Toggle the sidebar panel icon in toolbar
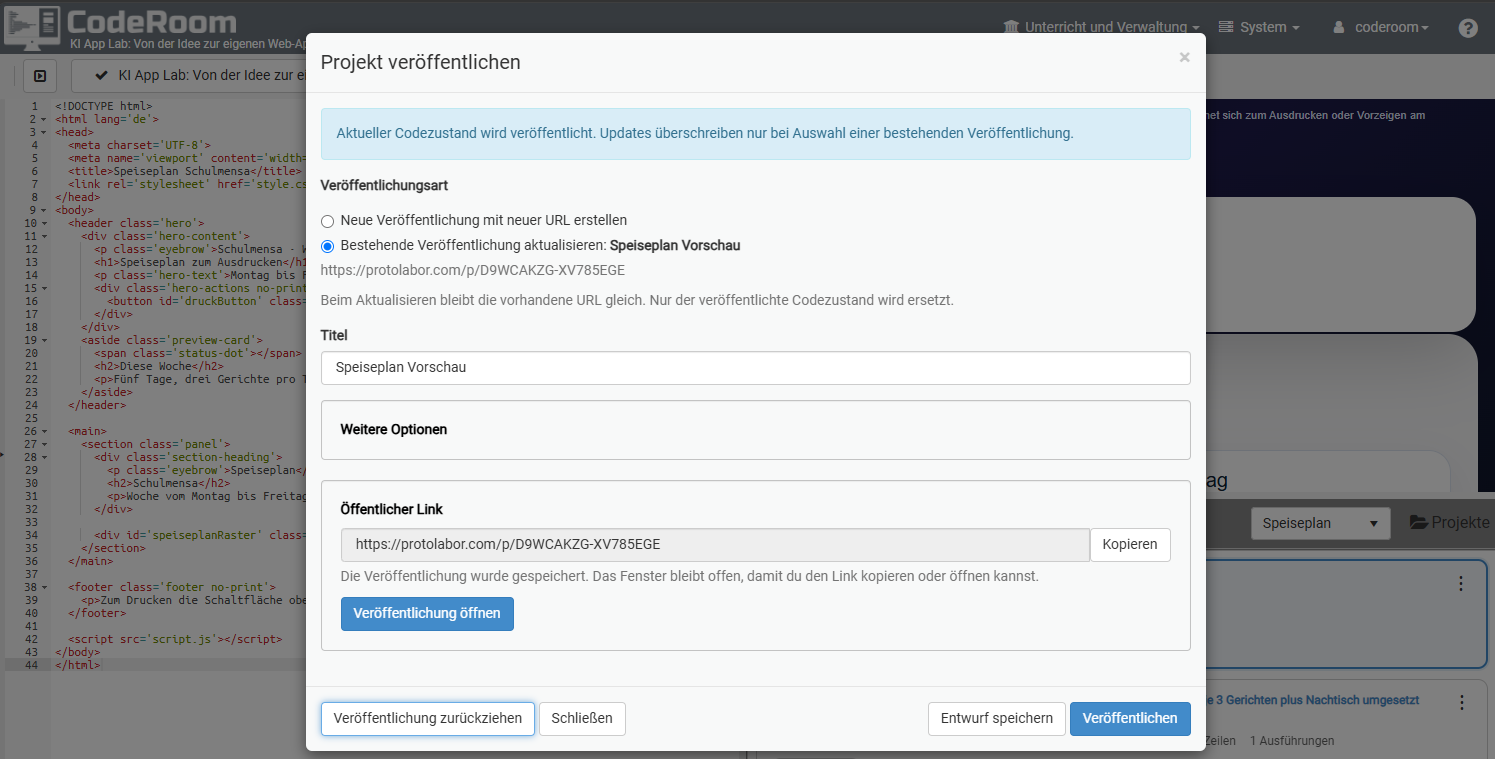This screenshot has width=1495, height=759. click(40, 75)
